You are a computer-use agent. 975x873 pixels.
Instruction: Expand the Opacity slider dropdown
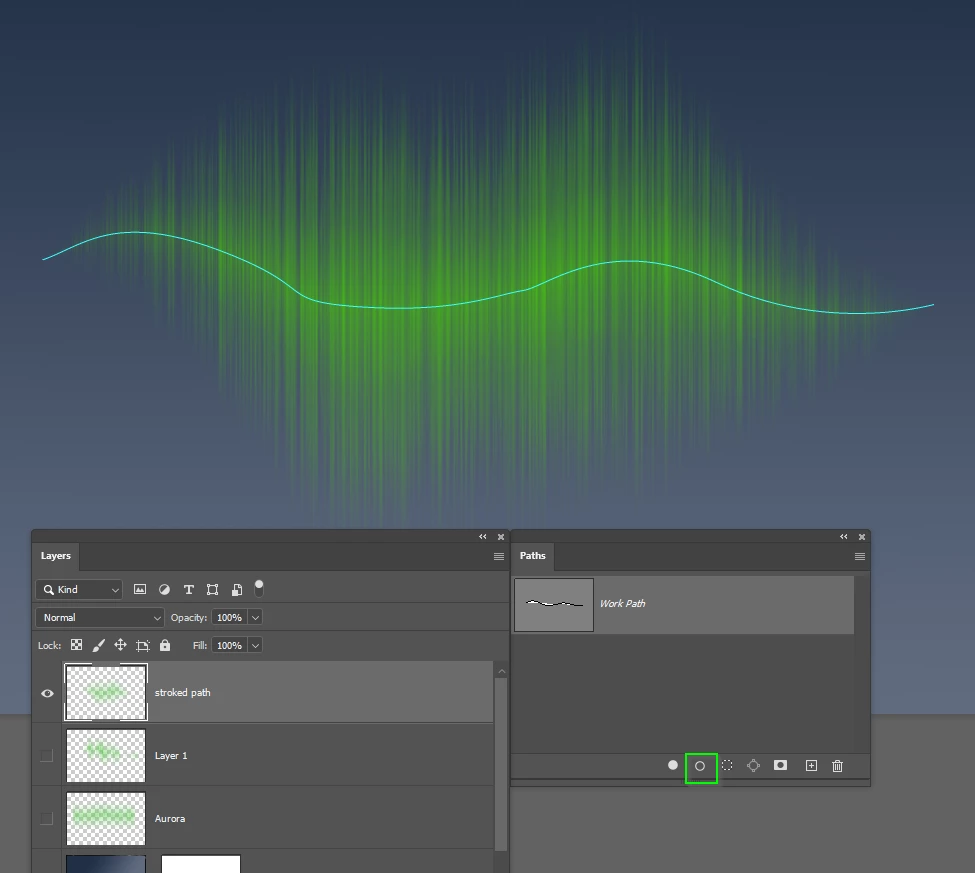[256, 617]
